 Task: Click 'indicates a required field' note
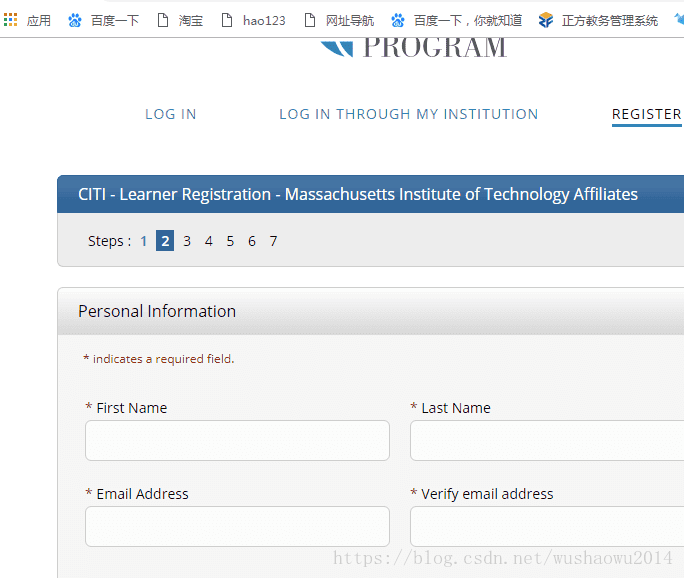tap(159, 359)
